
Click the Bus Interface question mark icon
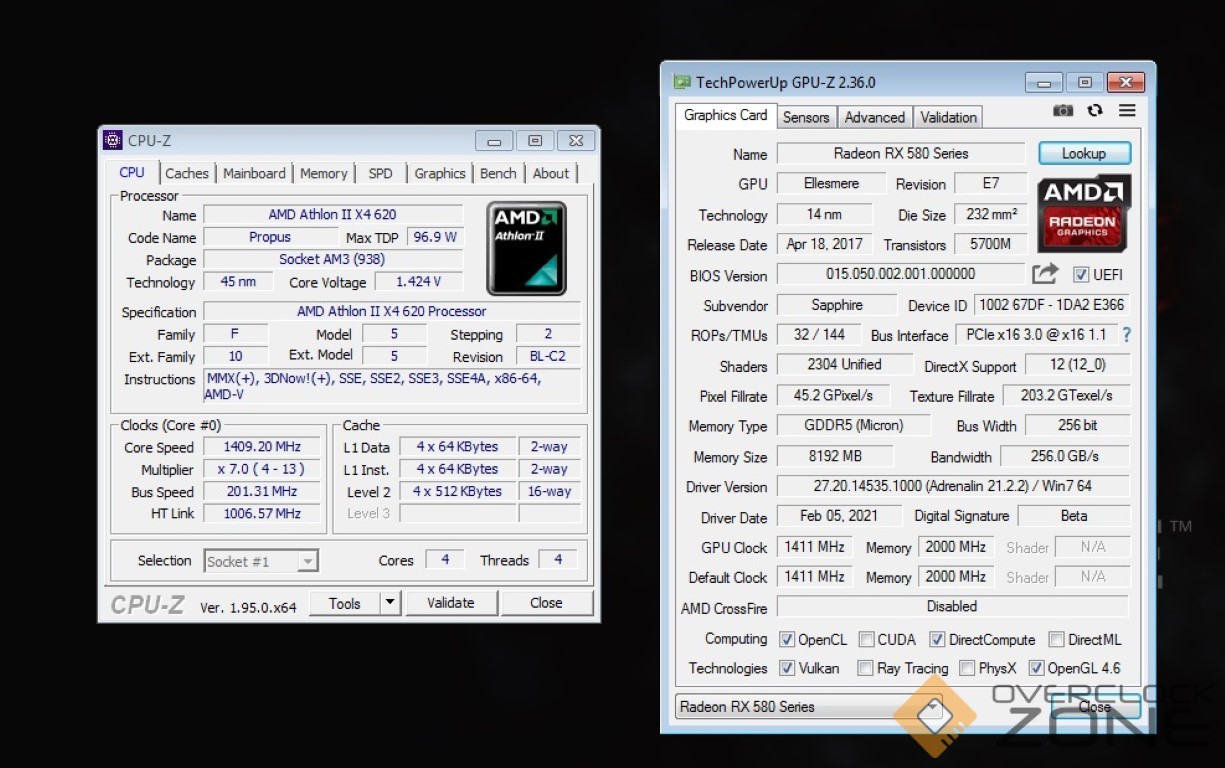coord(1127,335)
